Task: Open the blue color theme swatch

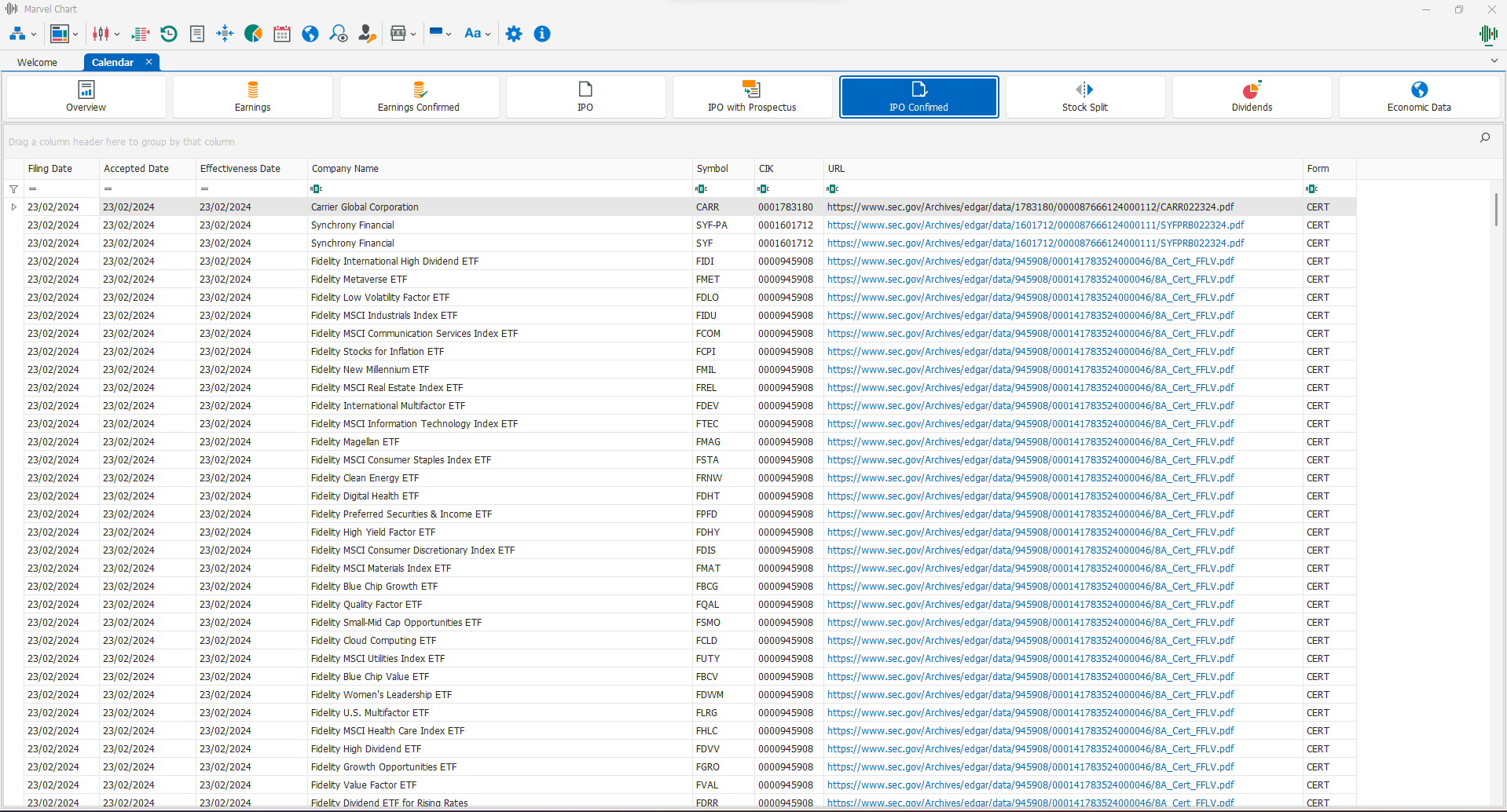Action: tap(436, 33)
